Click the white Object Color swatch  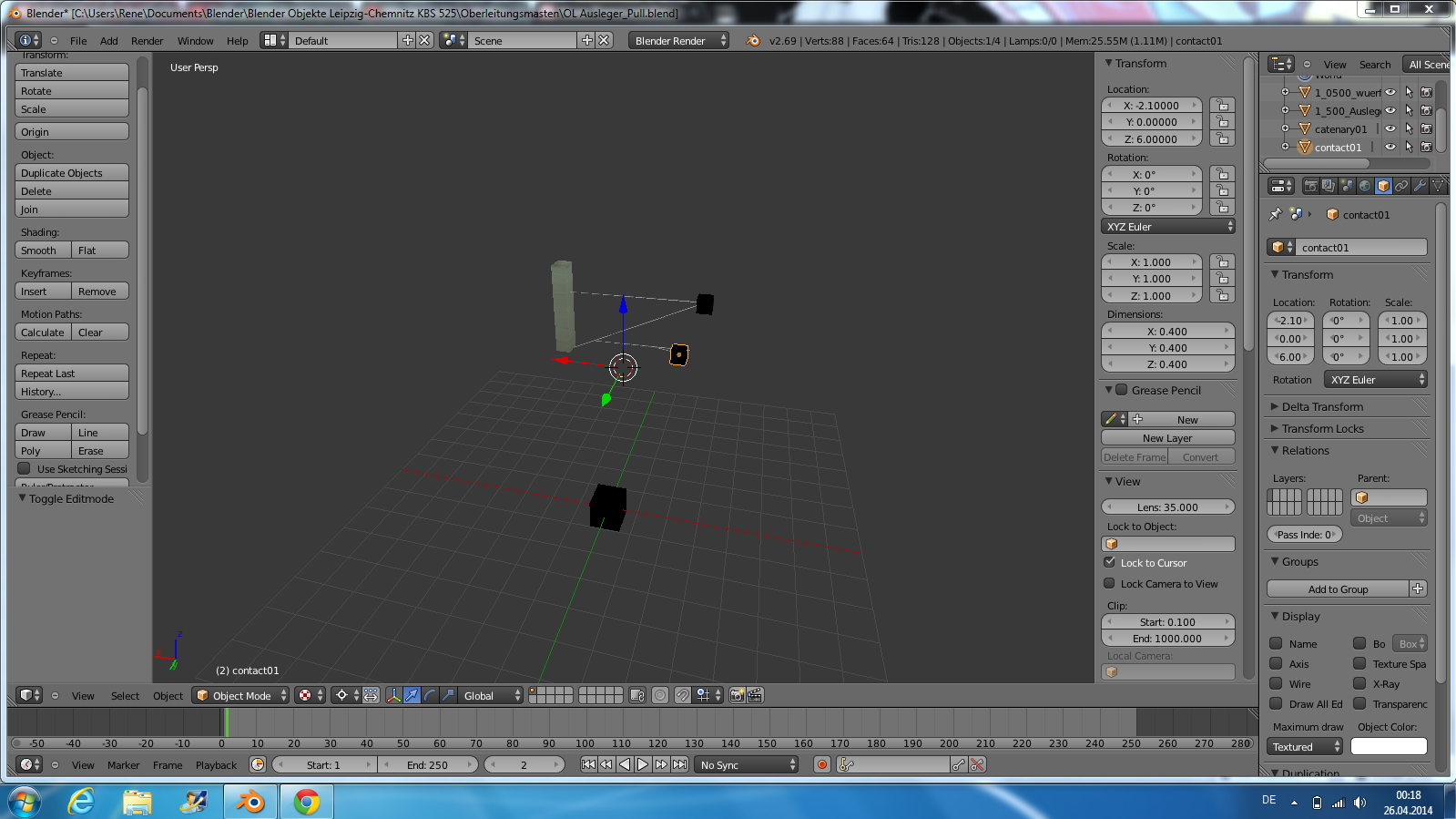click(x=1389, y=747)
